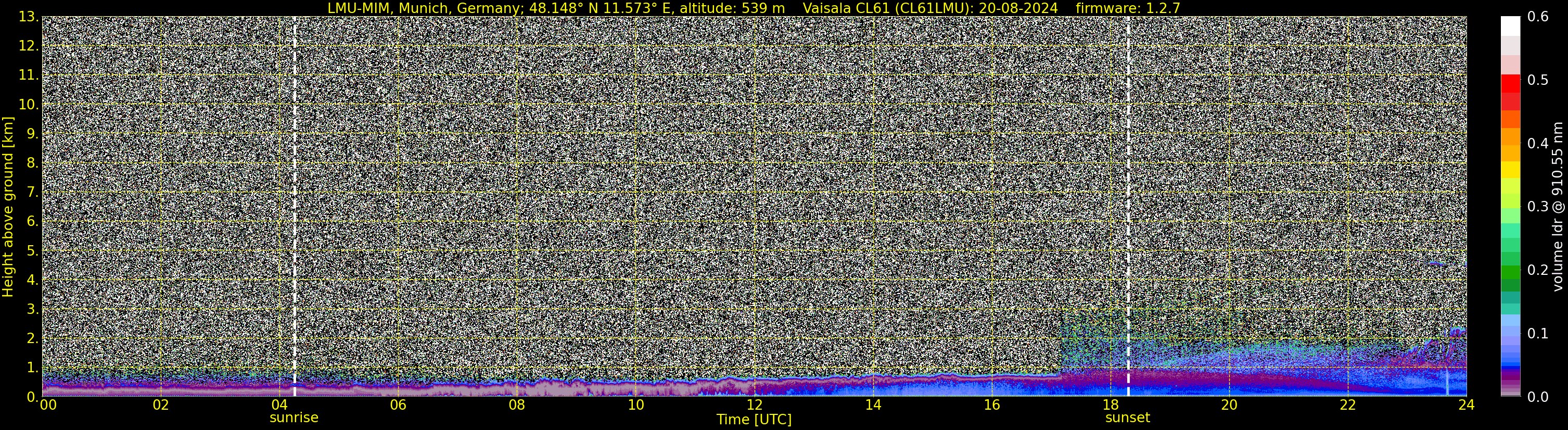Image resolution: width=1568 pixels, height=430 pixels.
Task: Click colorbar tick label 0.0
Action: [x=1538, y=397]
